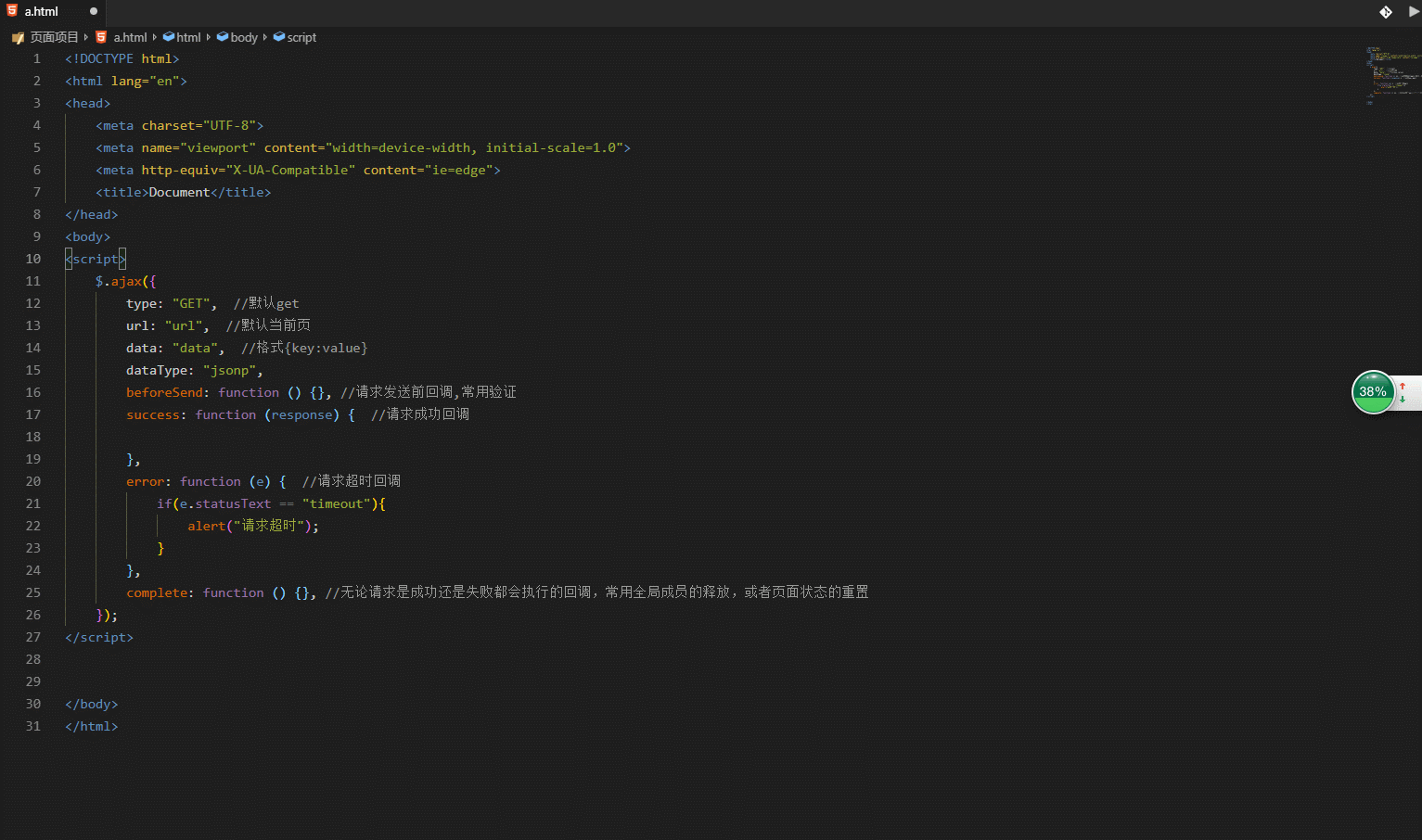This screenshot has height=840, width=1422.
Task: Click line number 26 in the gutter
Action: (33, 615)
